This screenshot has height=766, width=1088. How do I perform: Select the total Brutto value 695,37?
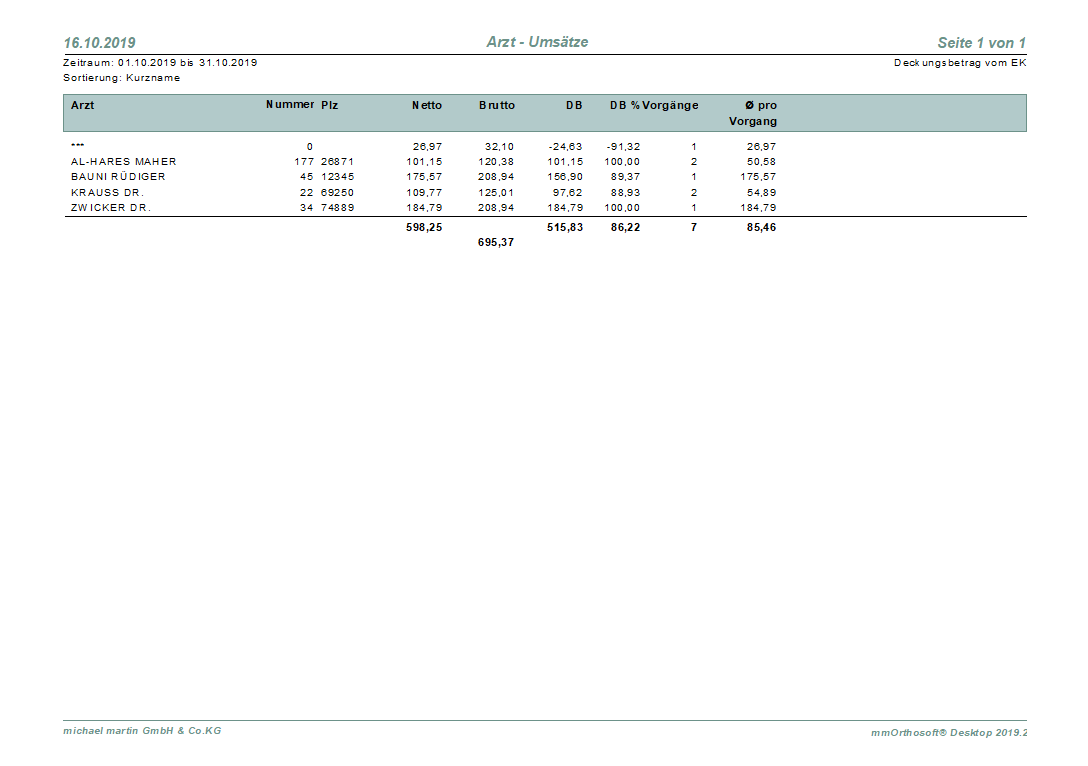click(496, 242)
